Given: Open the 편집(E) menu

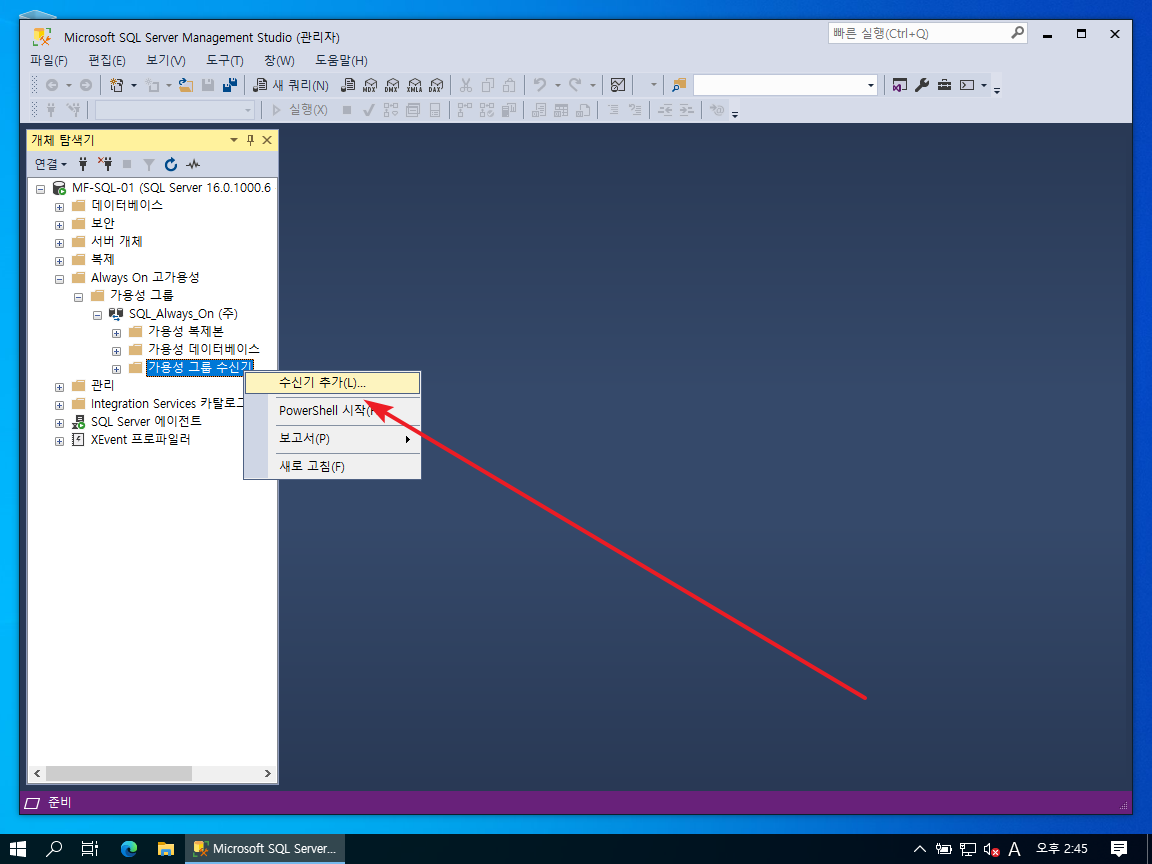Looking at the screenshot, I should (x=107, y=60).
